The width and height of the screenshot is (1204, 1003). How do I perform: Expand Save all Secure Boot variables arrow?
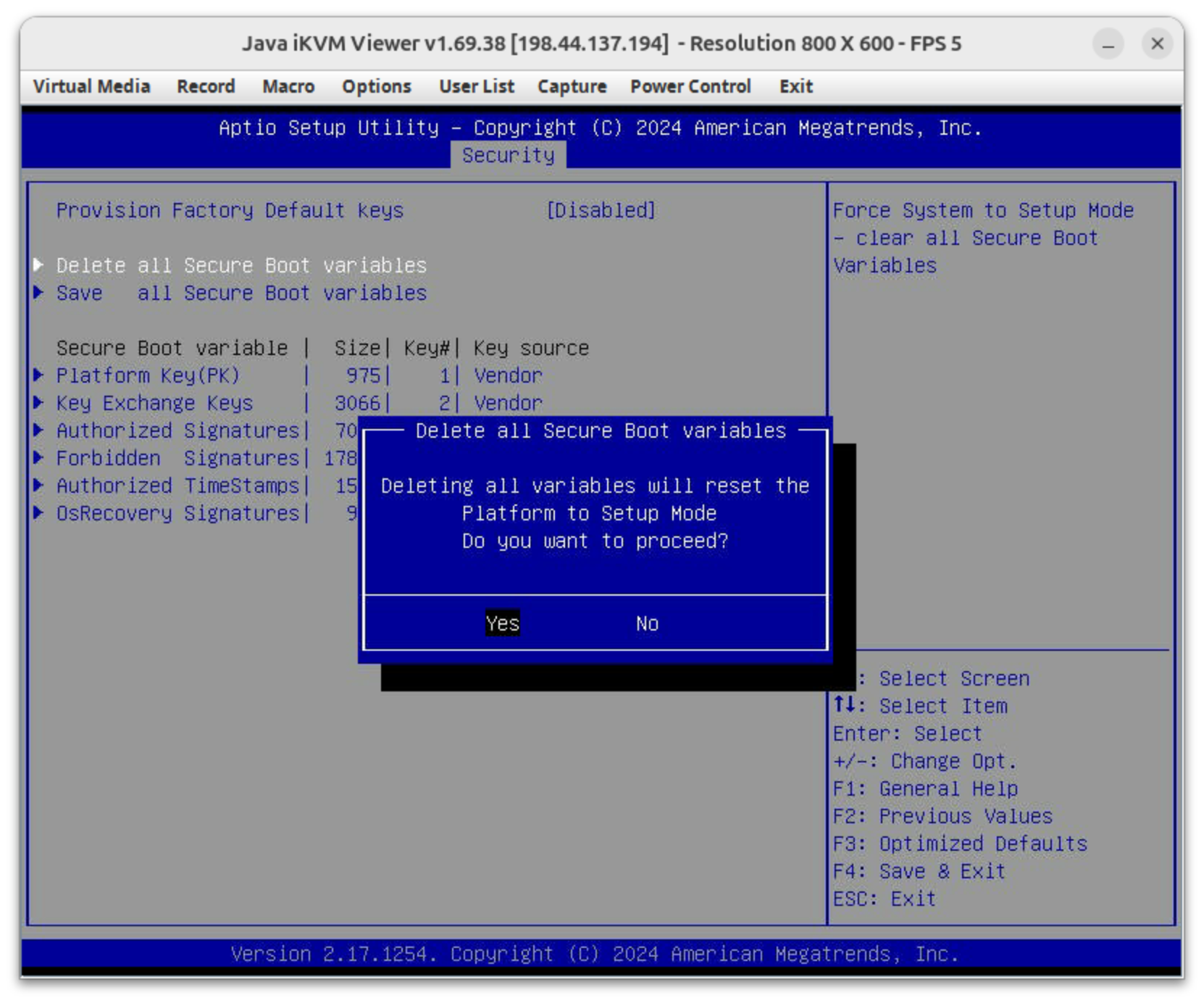click(x=38, y=293)
